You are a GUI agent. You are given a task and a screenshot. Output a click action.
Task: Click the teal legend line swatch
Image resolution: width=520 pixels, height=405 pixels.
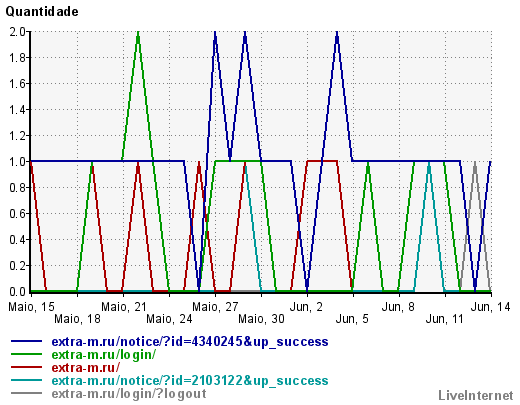click(26, 380)
